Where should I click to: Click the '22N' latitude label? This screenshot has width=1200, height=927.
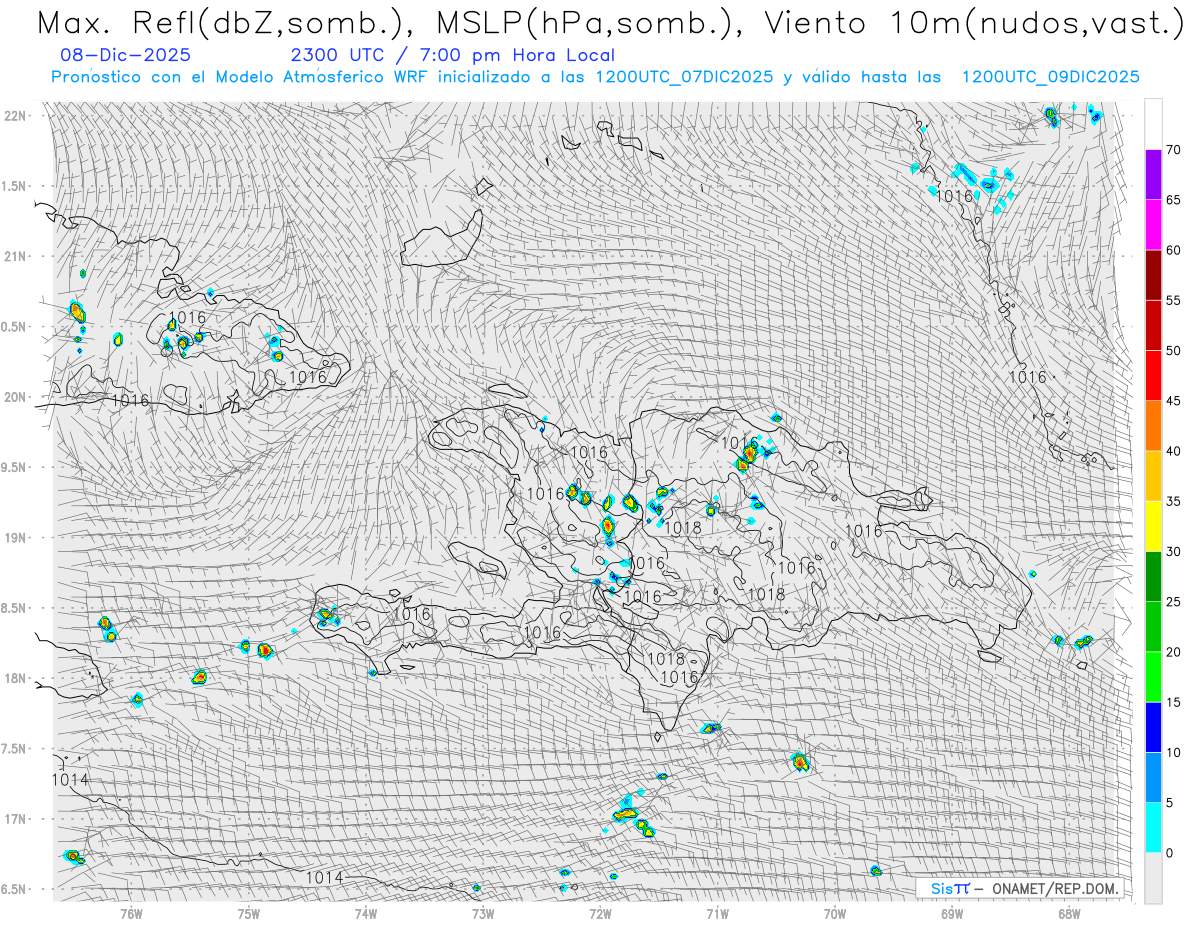pos(17,116)
